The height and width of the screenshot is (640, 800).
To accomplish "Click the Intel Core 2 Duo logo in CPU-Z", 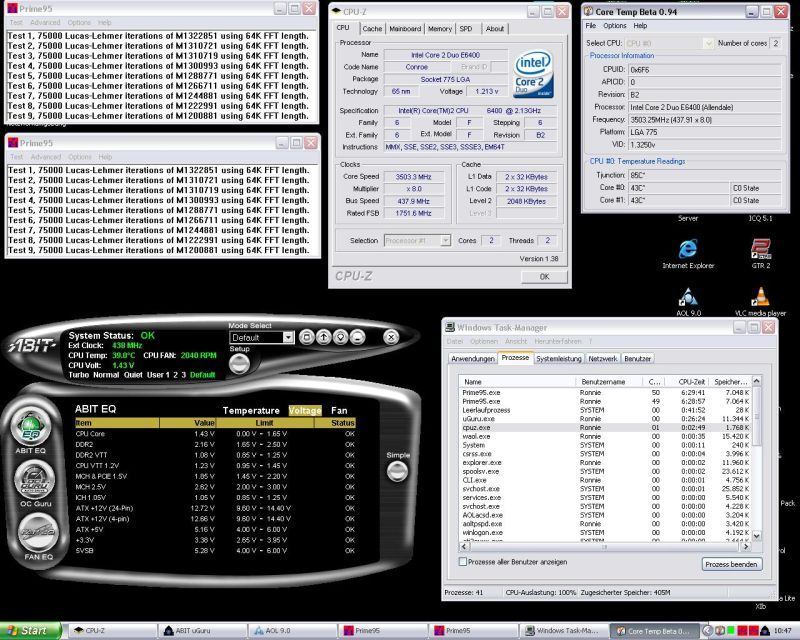I will pos(533,75).
